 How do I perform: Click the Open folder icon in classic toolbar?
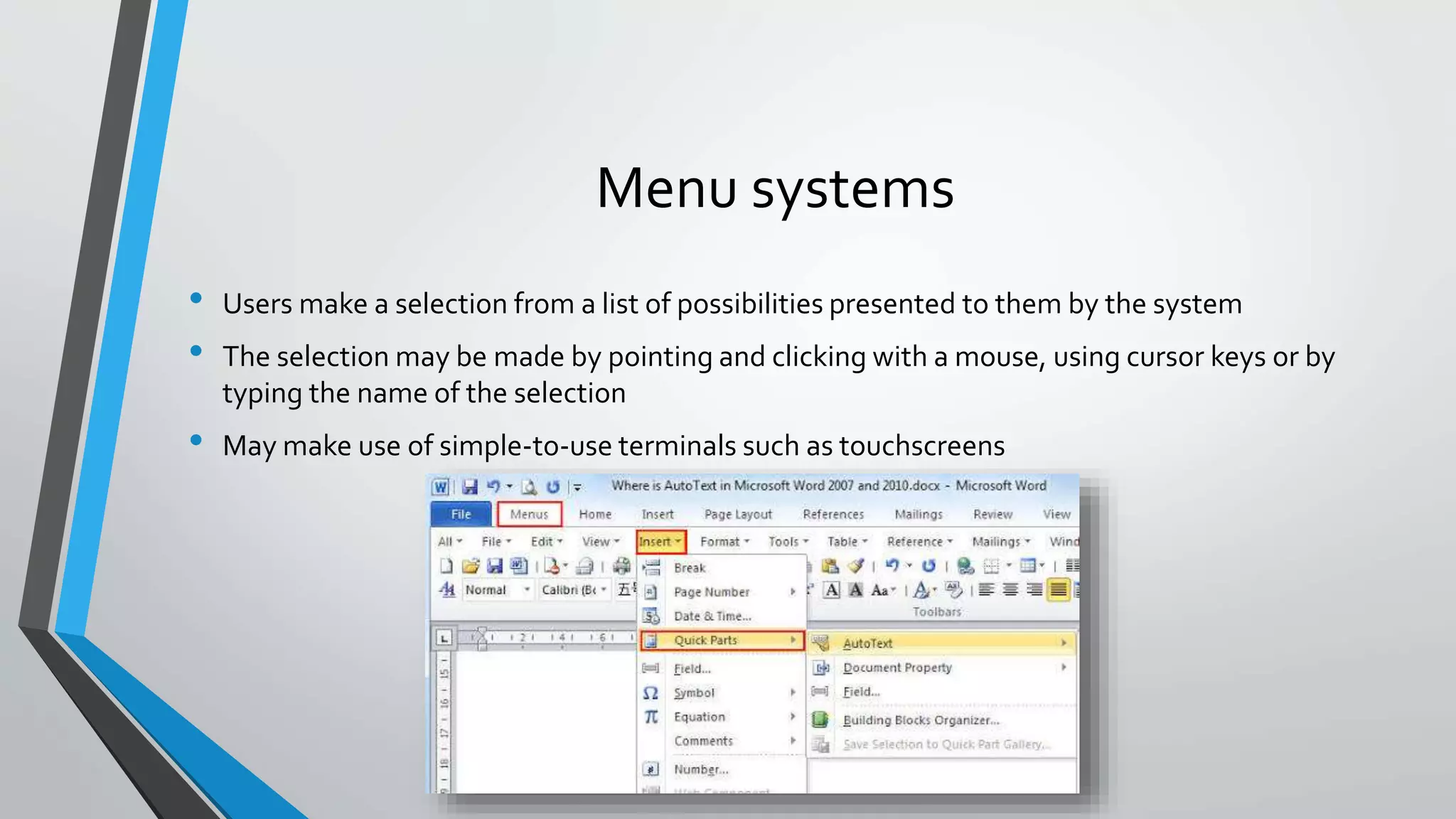470,566
